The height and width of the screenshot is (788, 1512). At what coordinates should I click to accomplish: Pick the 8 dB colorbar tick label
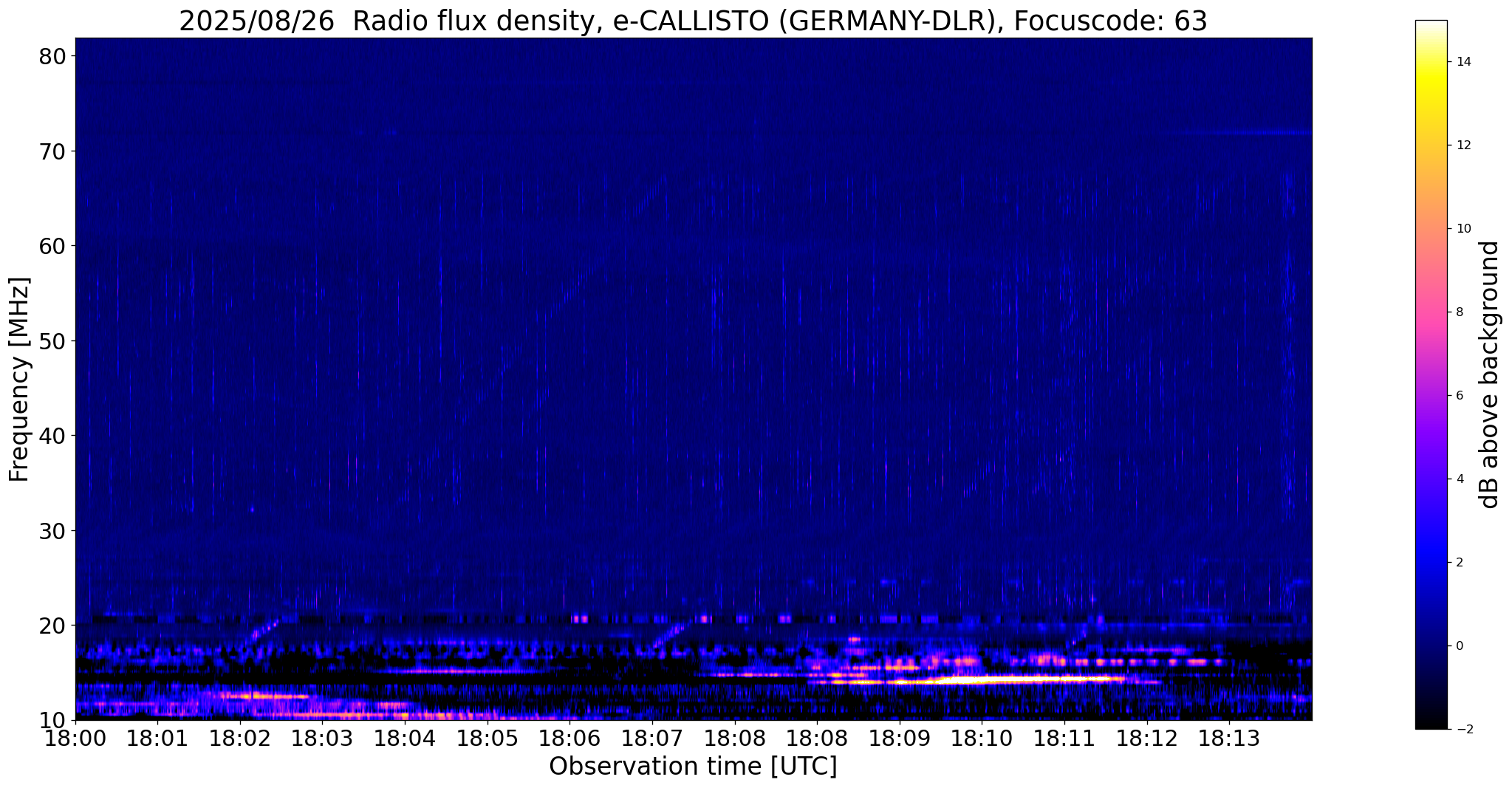point(1460,312)
